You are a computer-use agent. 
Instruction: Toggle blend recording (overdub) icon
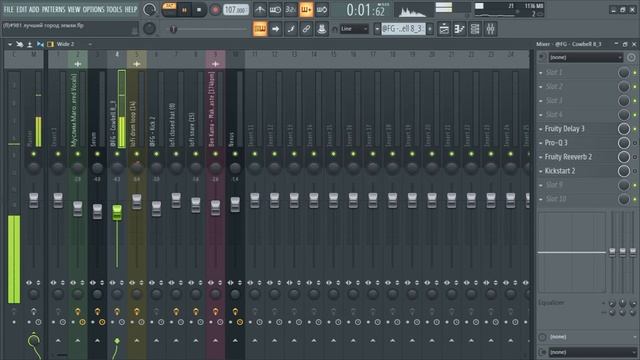(306, 9)
